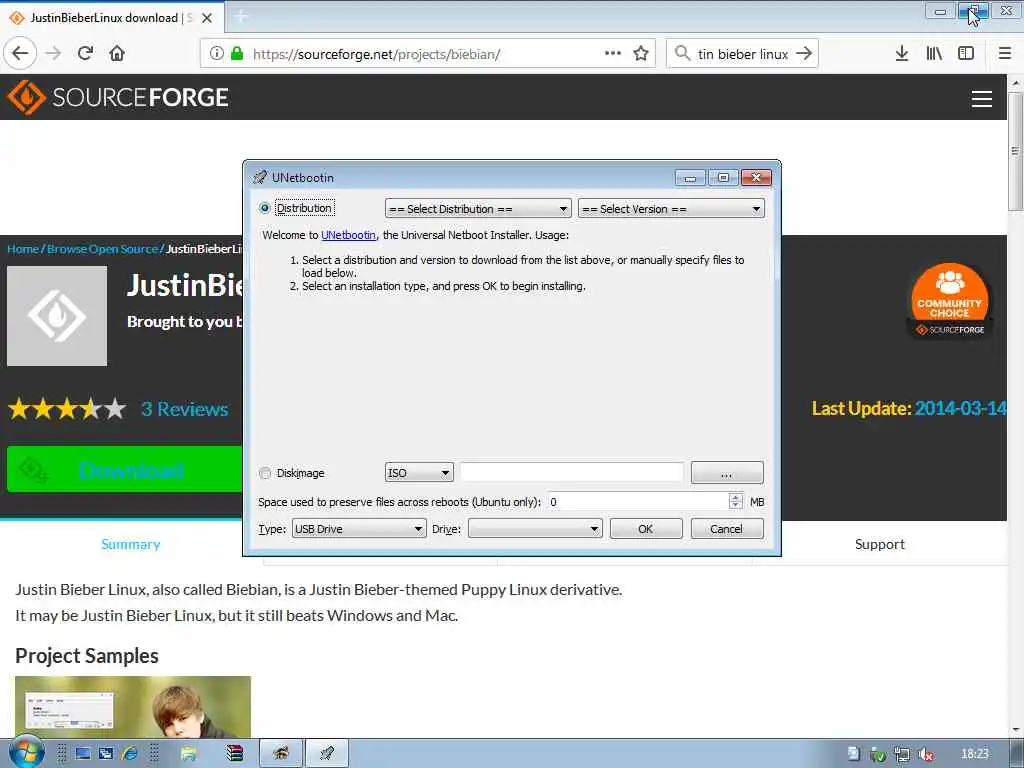Open Windows Explorer from taskbar

189,754
